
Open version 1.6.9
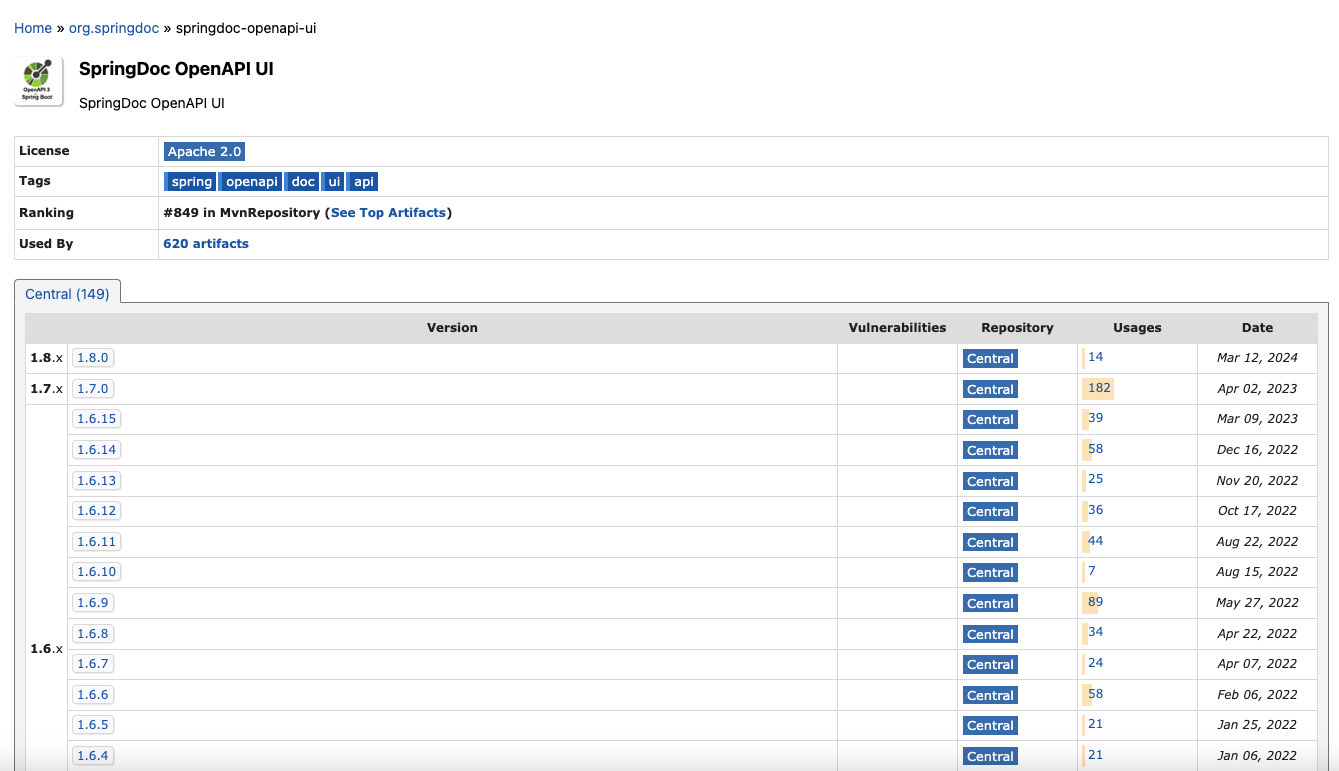(x=93, y=603)
